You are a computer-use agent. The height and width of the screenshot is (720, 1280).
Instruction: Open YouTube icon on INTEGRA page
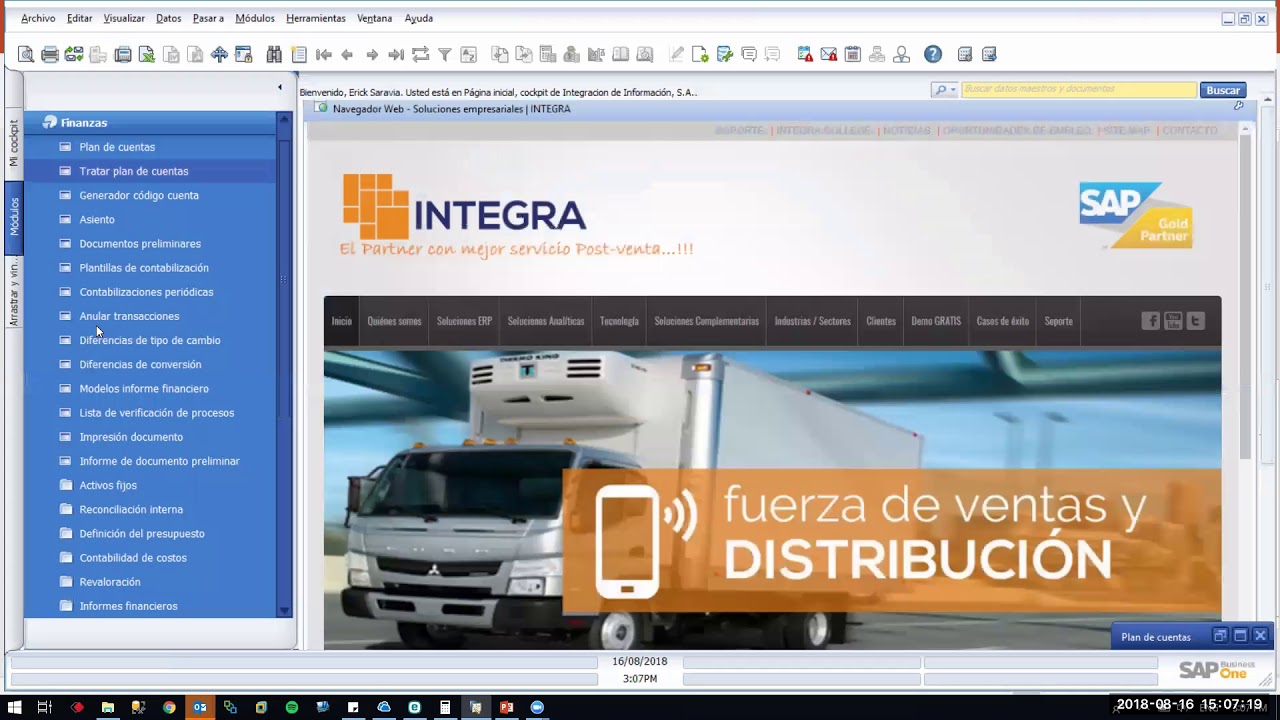point(1173,321)
